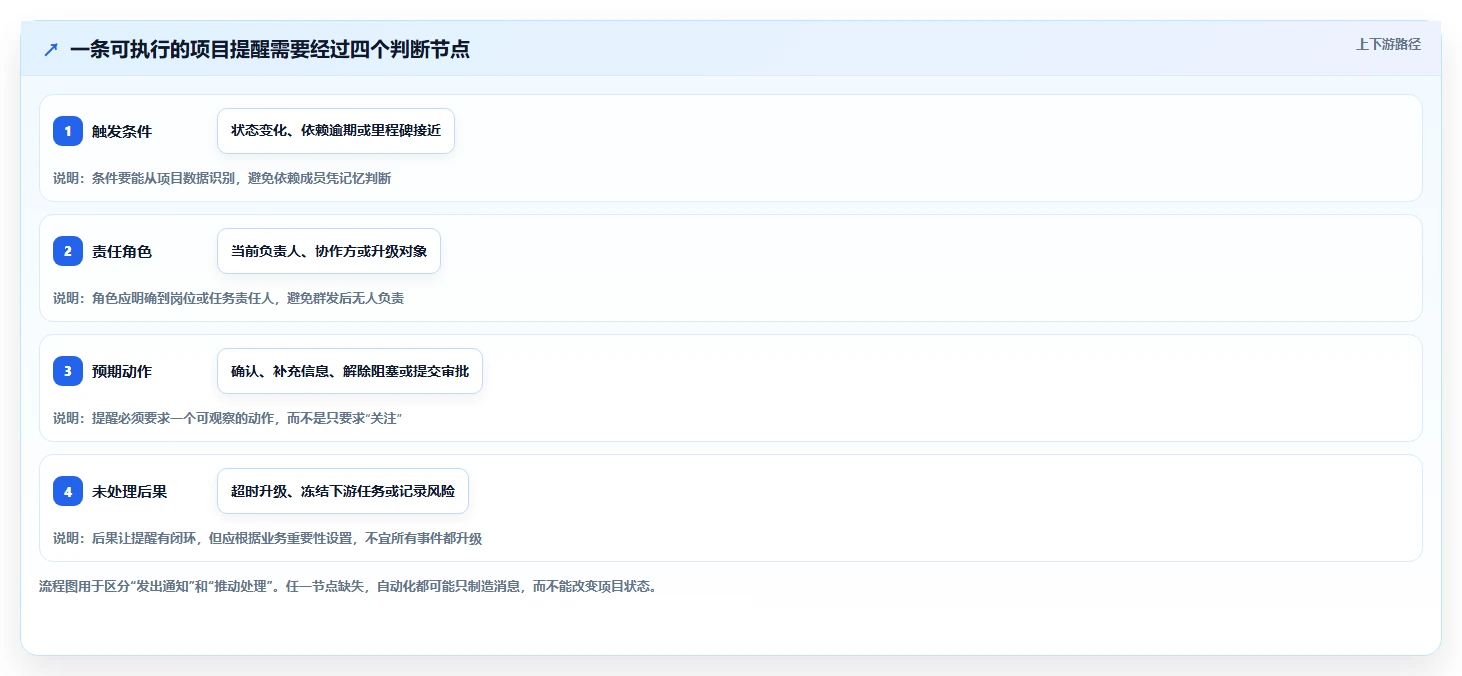Click the arrow icon beside the title
The image size is (1462, 676).
click(51, 49)
